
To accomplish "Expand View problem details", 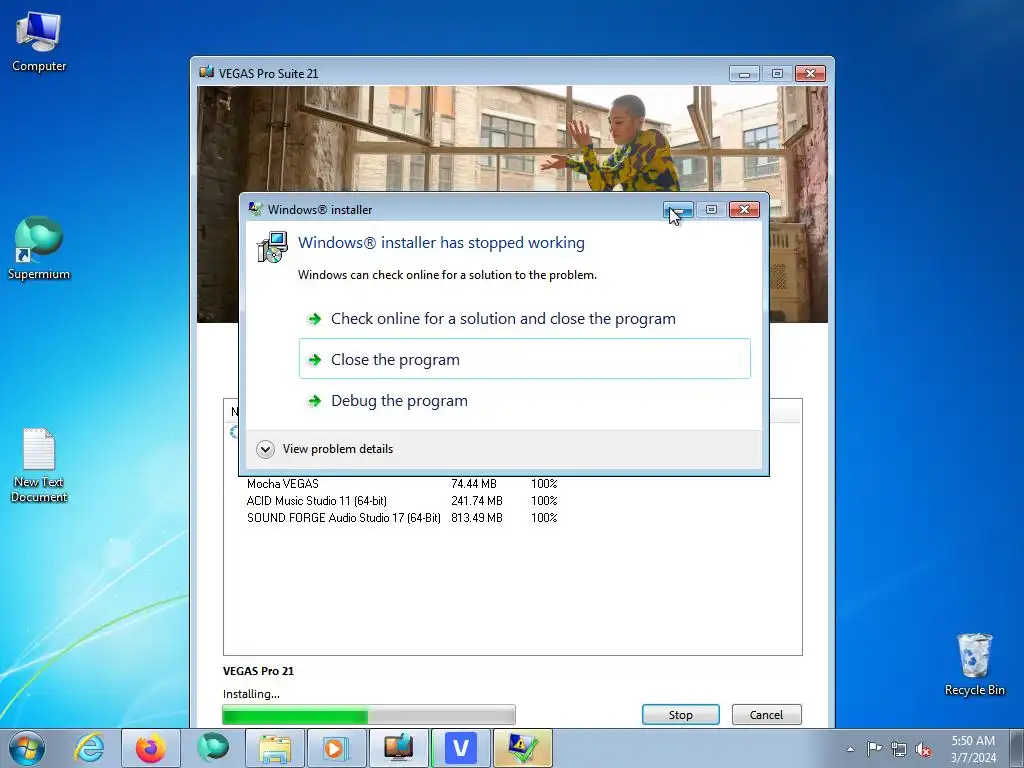I will [325, 449].
